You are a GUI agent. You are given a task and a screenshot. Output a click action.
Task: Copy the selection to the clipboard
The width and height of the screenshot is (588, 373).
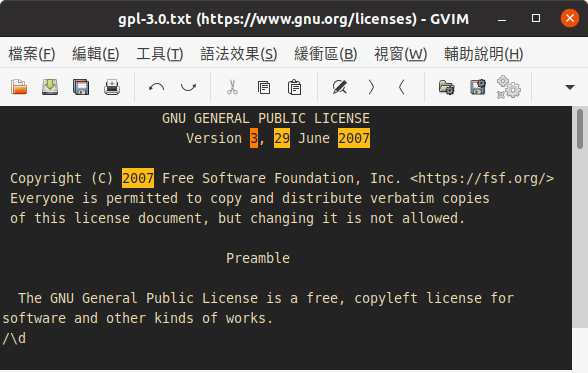tap(264, 87)
